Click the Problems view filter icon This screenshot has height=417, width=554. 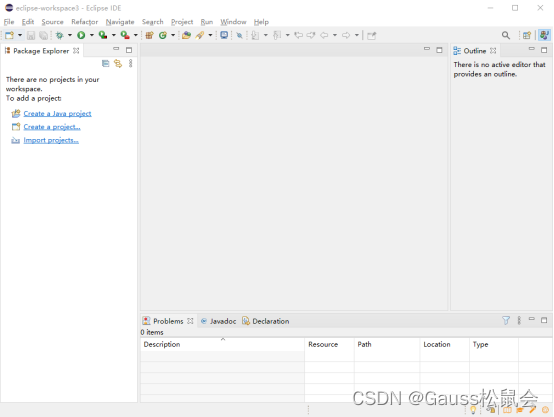point(506,321)
